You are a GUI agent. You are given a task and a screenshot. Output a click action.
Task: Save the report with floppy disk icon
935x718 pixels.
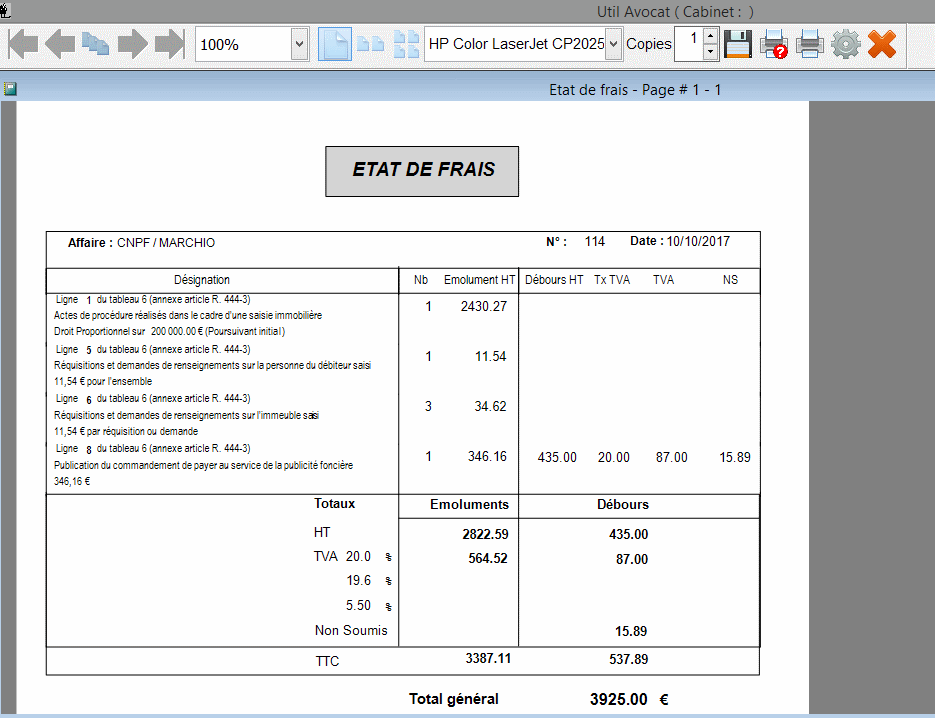tap(738, 44)
